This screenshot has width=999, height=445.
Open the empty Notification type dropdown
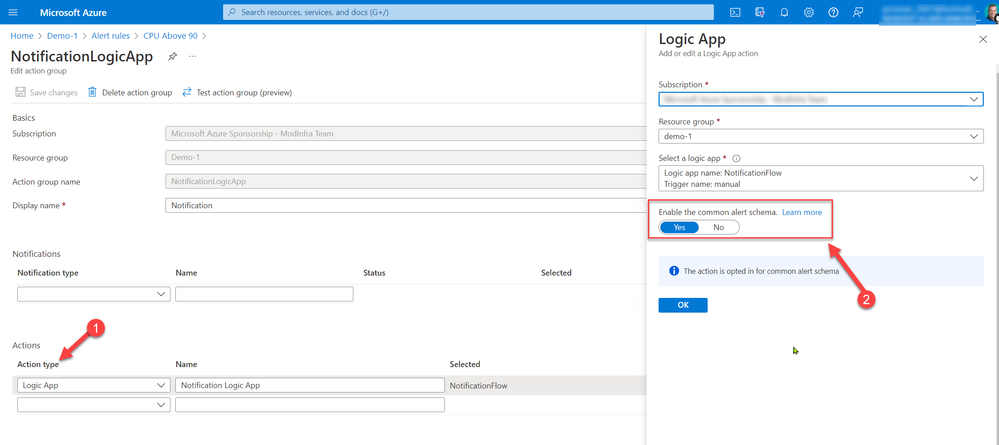94,294
